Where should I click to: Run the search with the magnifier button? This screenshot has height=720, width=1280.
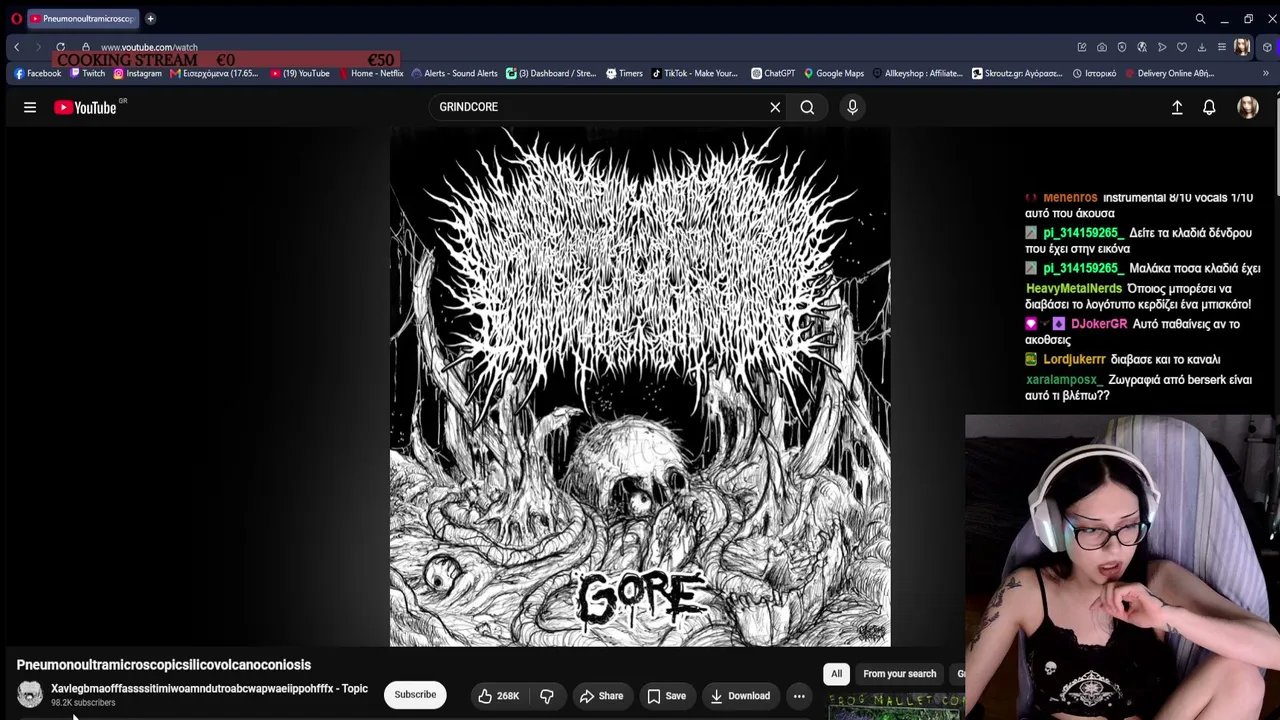click(x=807, y=107)
